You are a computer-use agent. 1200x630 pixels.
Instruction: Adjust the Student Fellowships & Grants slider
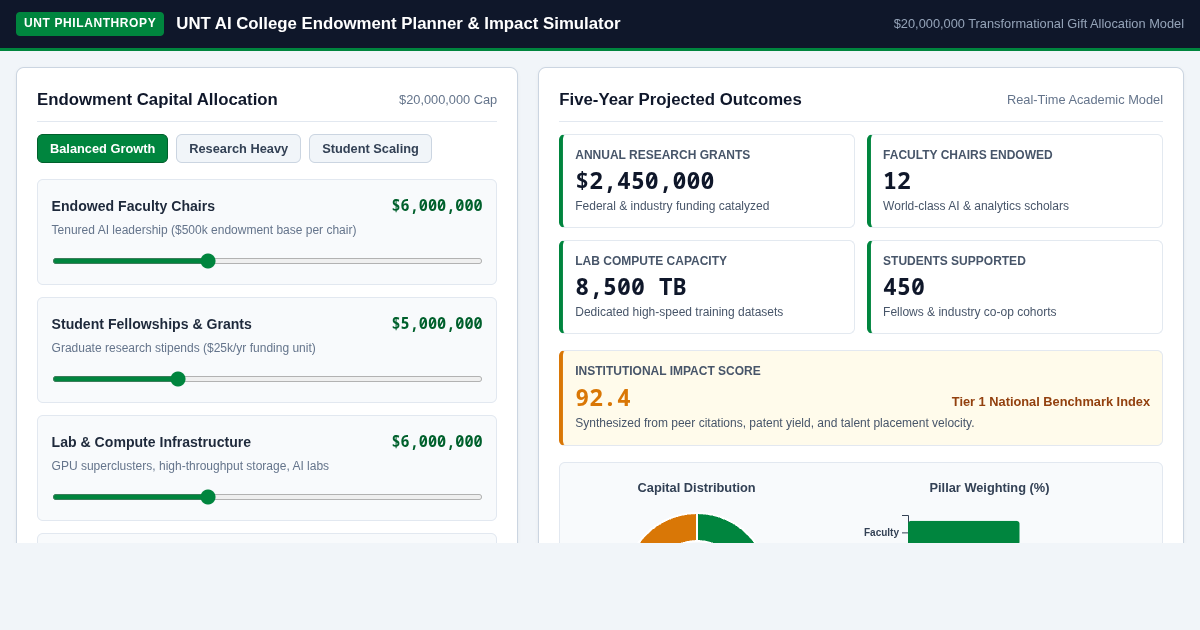(x=267, y=379)
